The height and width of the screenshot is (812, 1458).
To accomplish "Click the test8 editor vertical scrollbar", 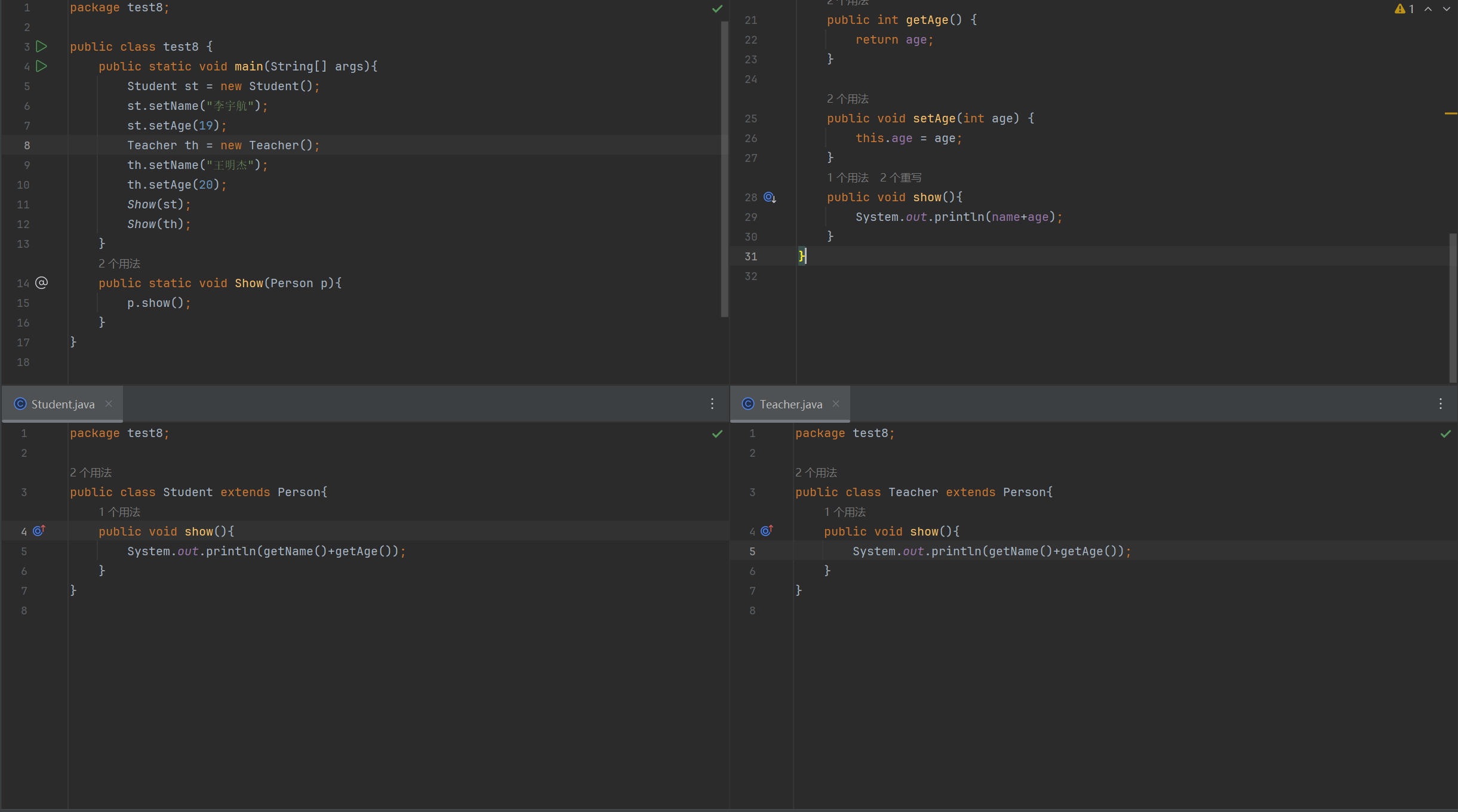I will click(724, 169).
